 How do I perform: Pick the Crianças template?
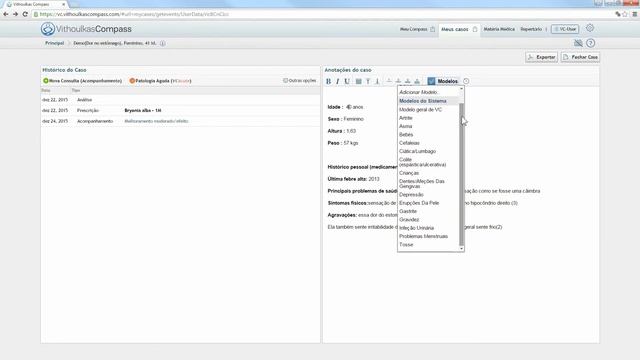pyautogui.click(x=409, y=173)
